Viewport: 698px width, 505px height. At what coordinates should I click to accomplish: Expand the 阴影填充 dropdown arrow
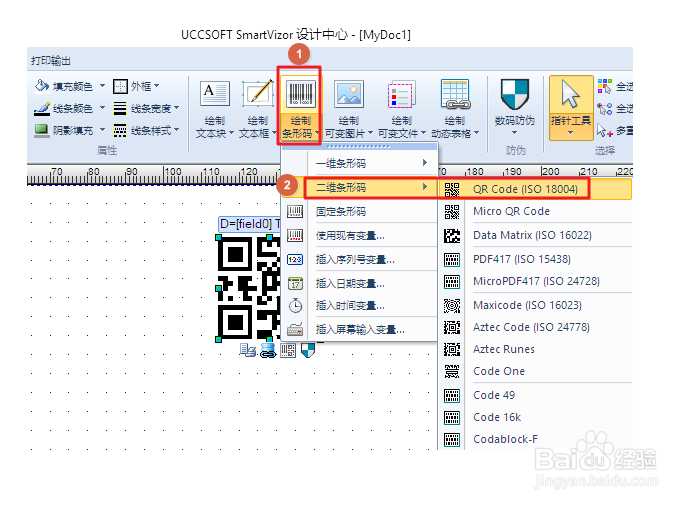(x=102, y=130)
